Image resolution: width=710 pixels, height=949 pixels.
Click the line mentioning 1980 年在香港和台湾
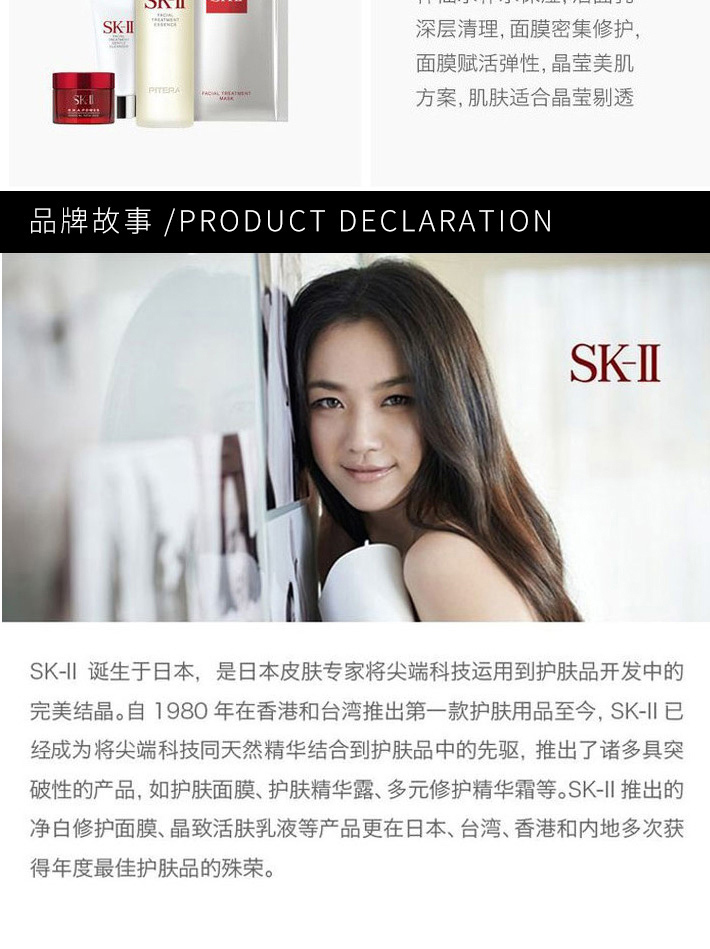tap(357, 711)
